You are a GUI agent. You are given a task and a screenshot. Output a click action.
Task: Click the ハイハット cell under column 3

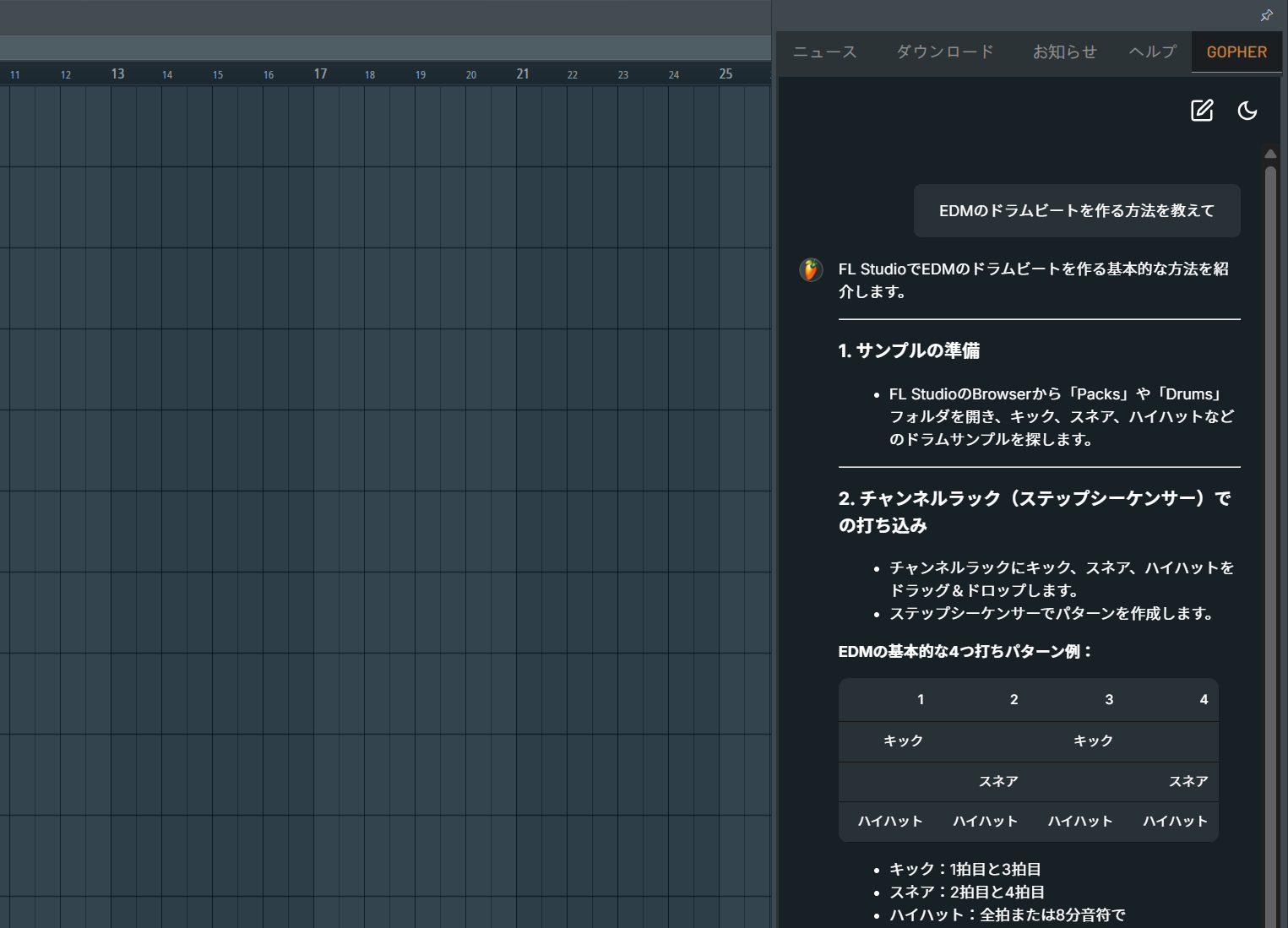point(1080,821)
